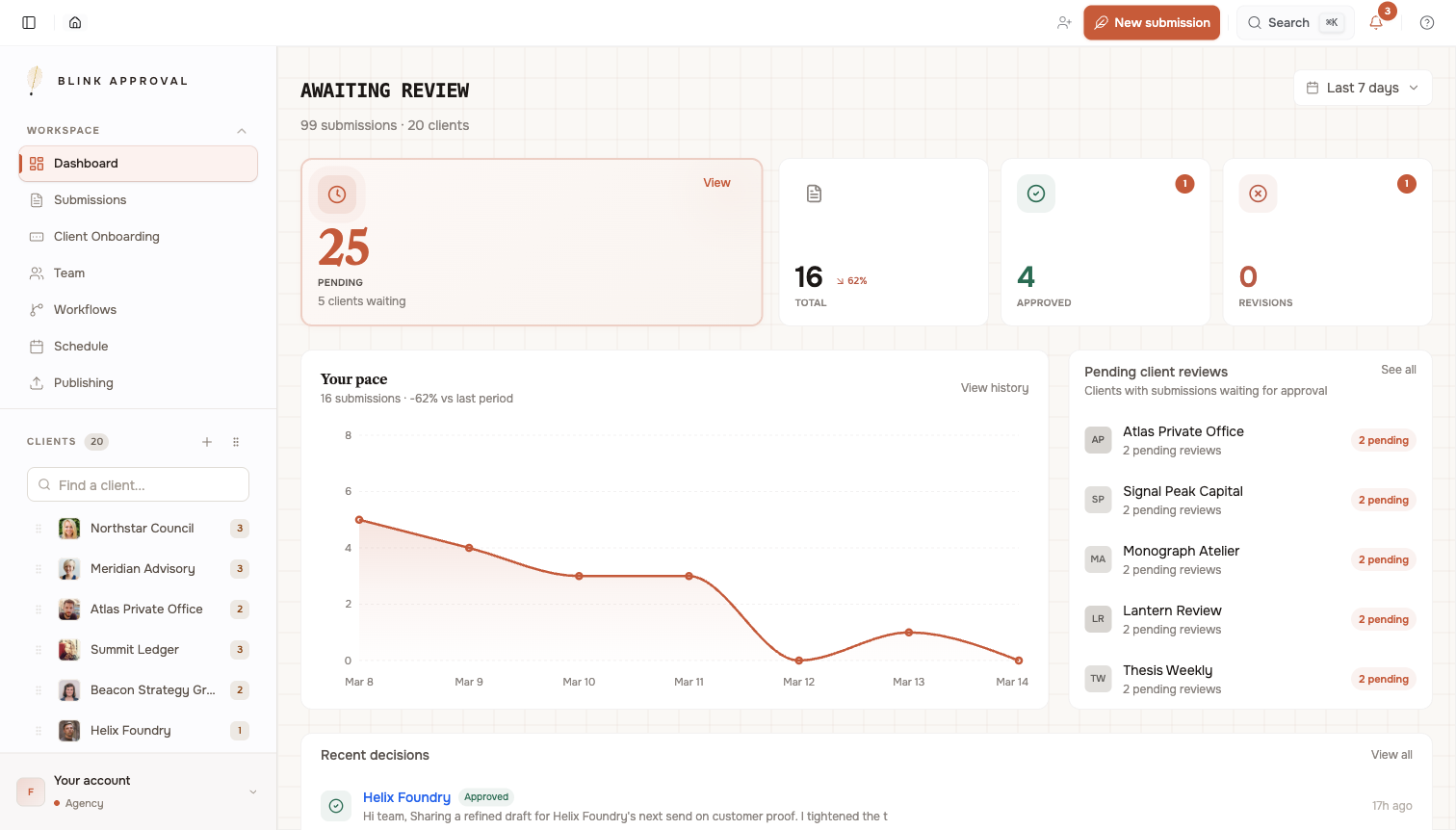Click the approved checkmark icon card
Viewport: 1456px width, 830px height.
pyautogui.click(x=1036, y=194)
